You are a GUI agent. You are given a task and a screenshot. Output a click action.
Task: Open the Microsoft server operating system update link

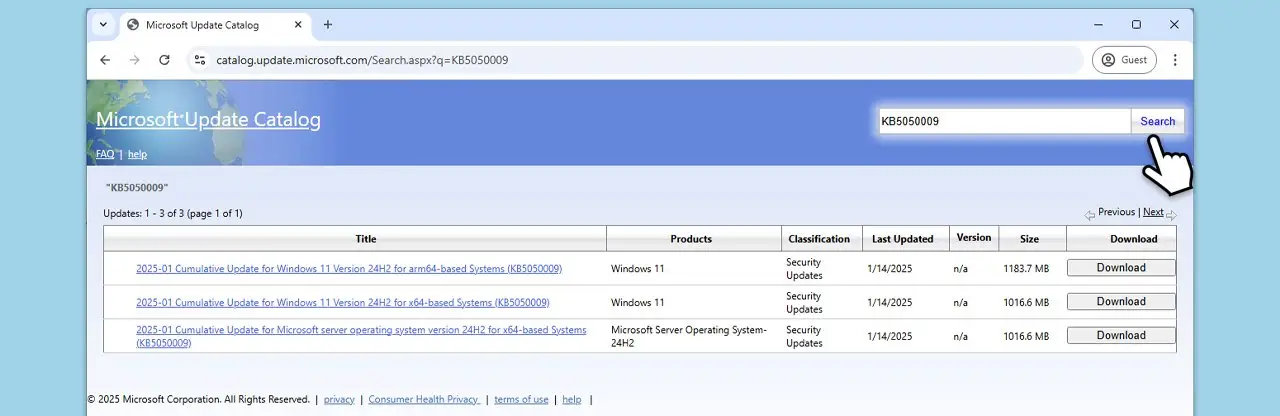(361, 336)
